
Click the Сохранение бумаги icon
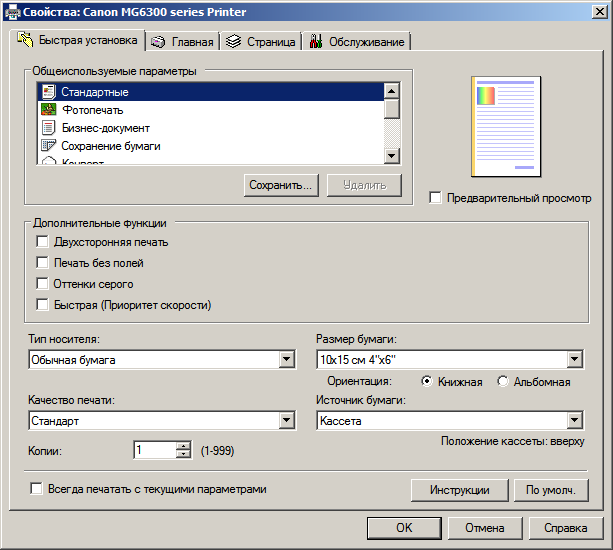(x=48, y=145)
